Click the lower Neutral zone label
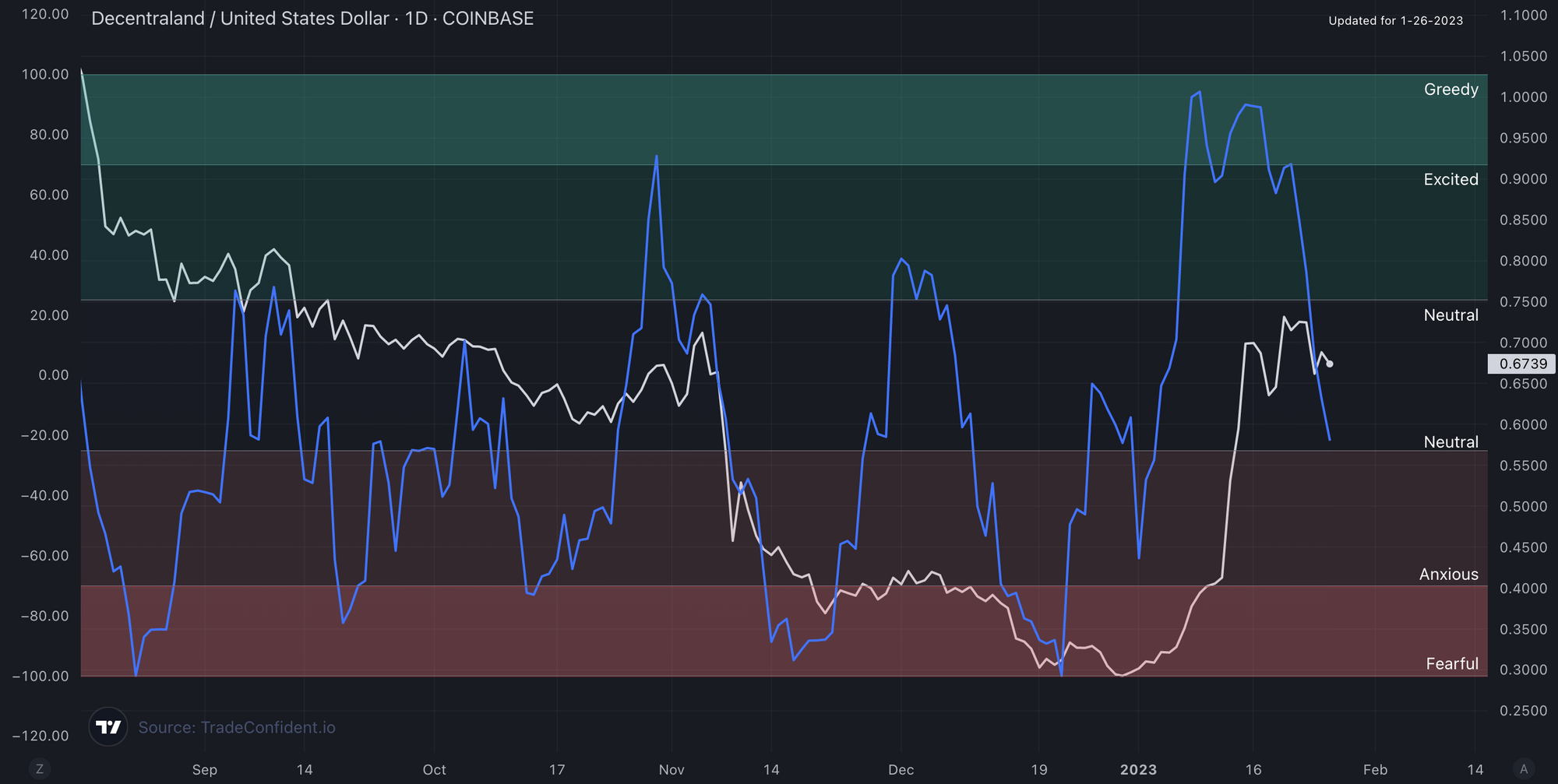 click(1451, 442)
